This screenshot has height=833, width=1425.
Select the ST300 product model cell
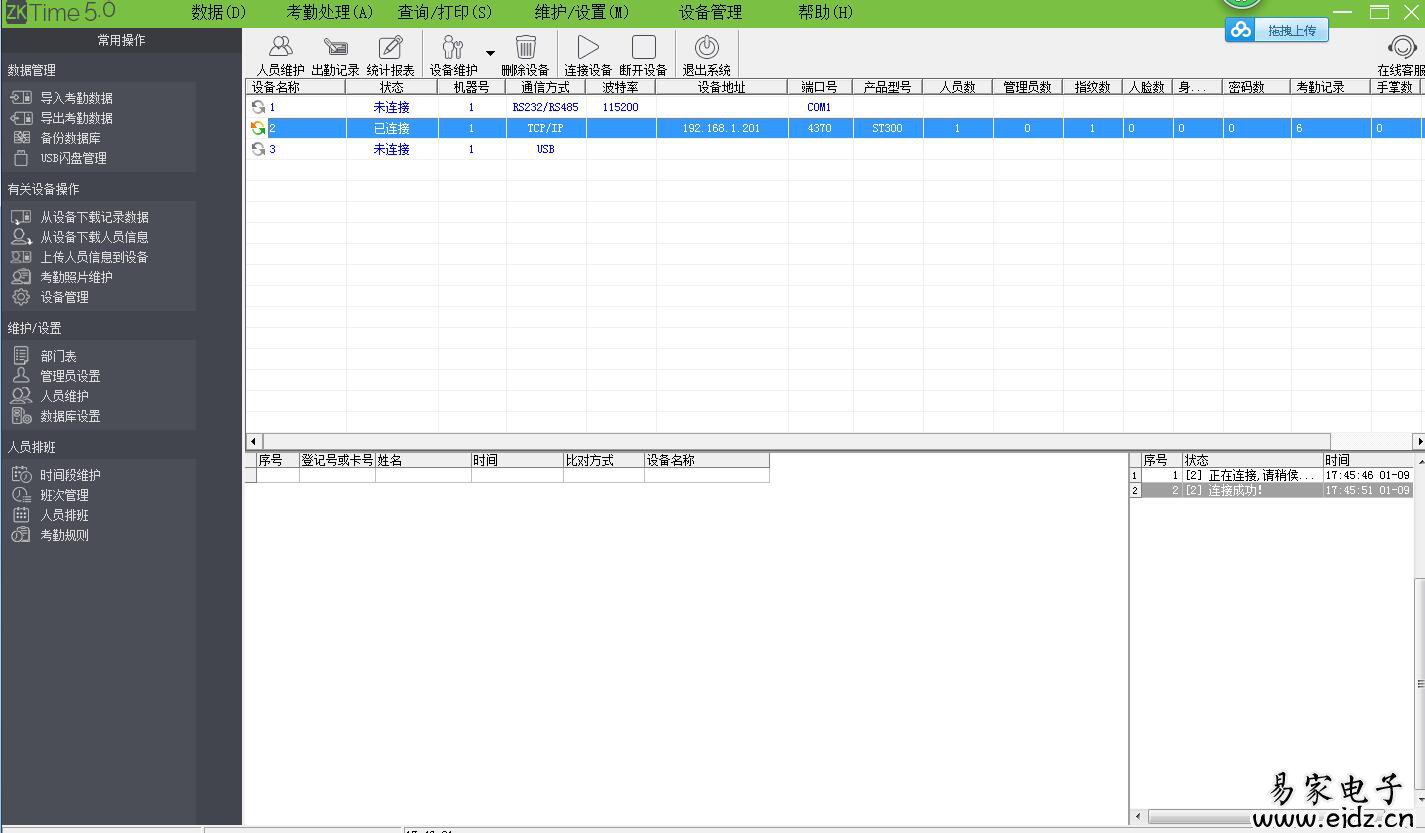click(887, 128)
